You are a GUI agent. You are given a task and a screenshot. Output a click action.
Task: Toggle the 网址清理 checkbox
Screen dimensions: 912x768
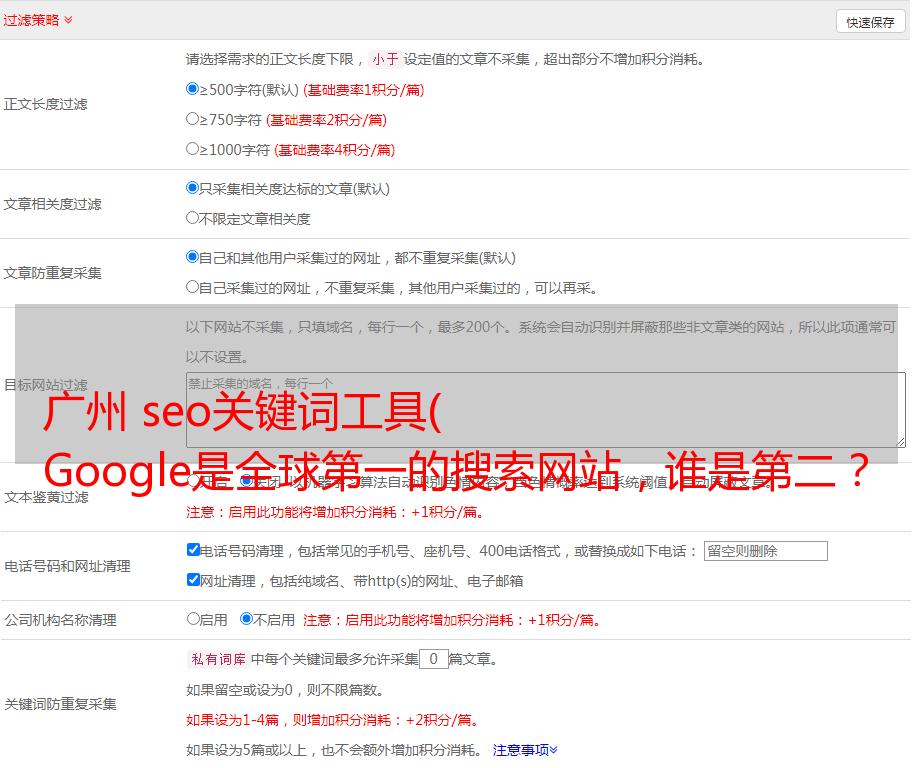point(193,579)
